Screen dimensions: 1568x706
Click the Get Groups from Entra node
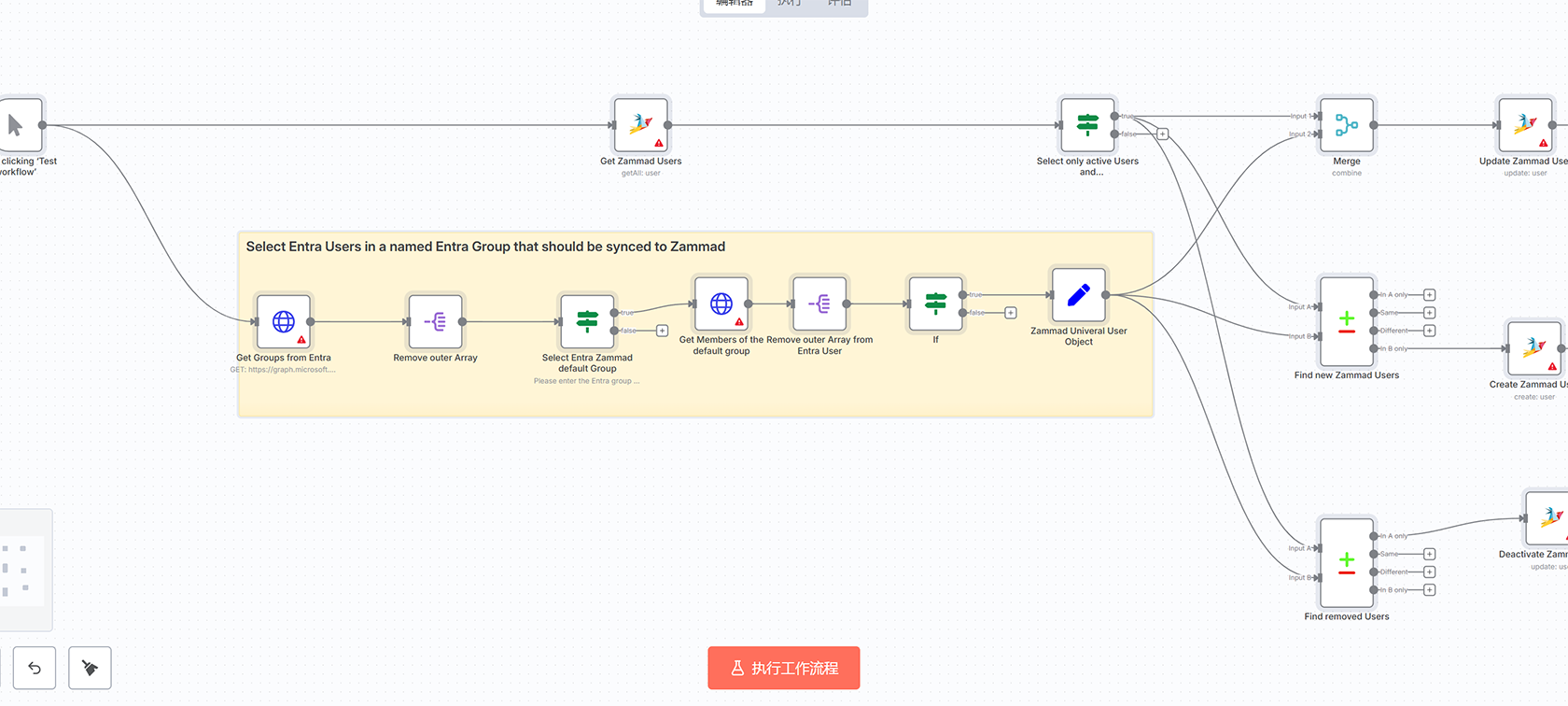point(283,322)
